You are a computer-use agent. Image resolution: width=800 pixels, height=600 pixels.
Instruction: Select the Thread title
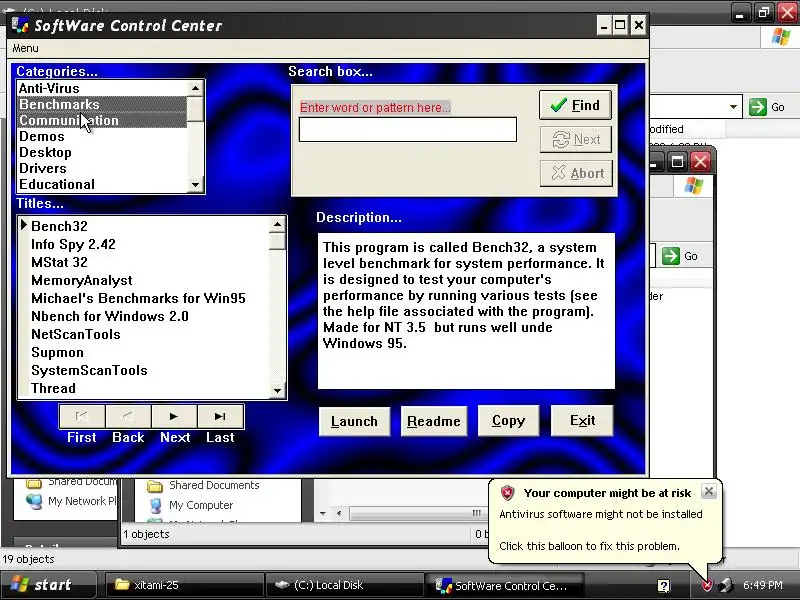click(x=149, y=388)
